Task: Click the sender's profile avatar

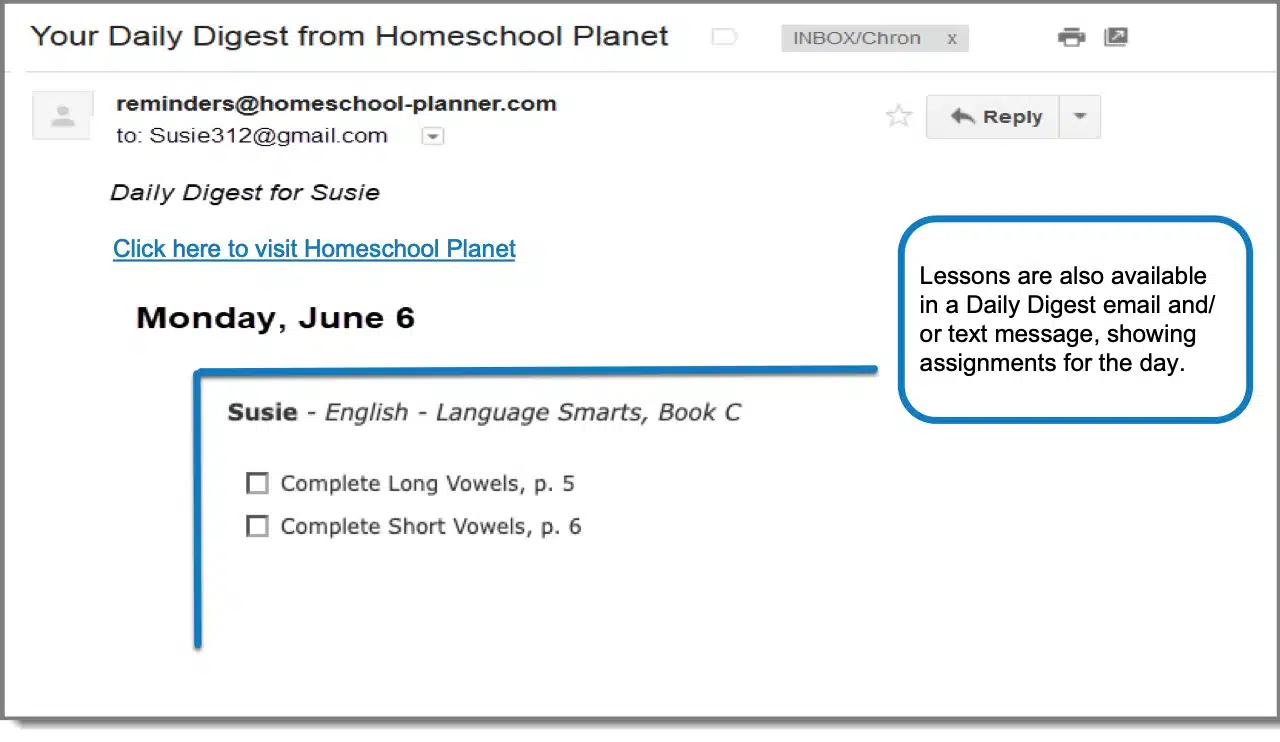Action: click(x=63, y=116)
